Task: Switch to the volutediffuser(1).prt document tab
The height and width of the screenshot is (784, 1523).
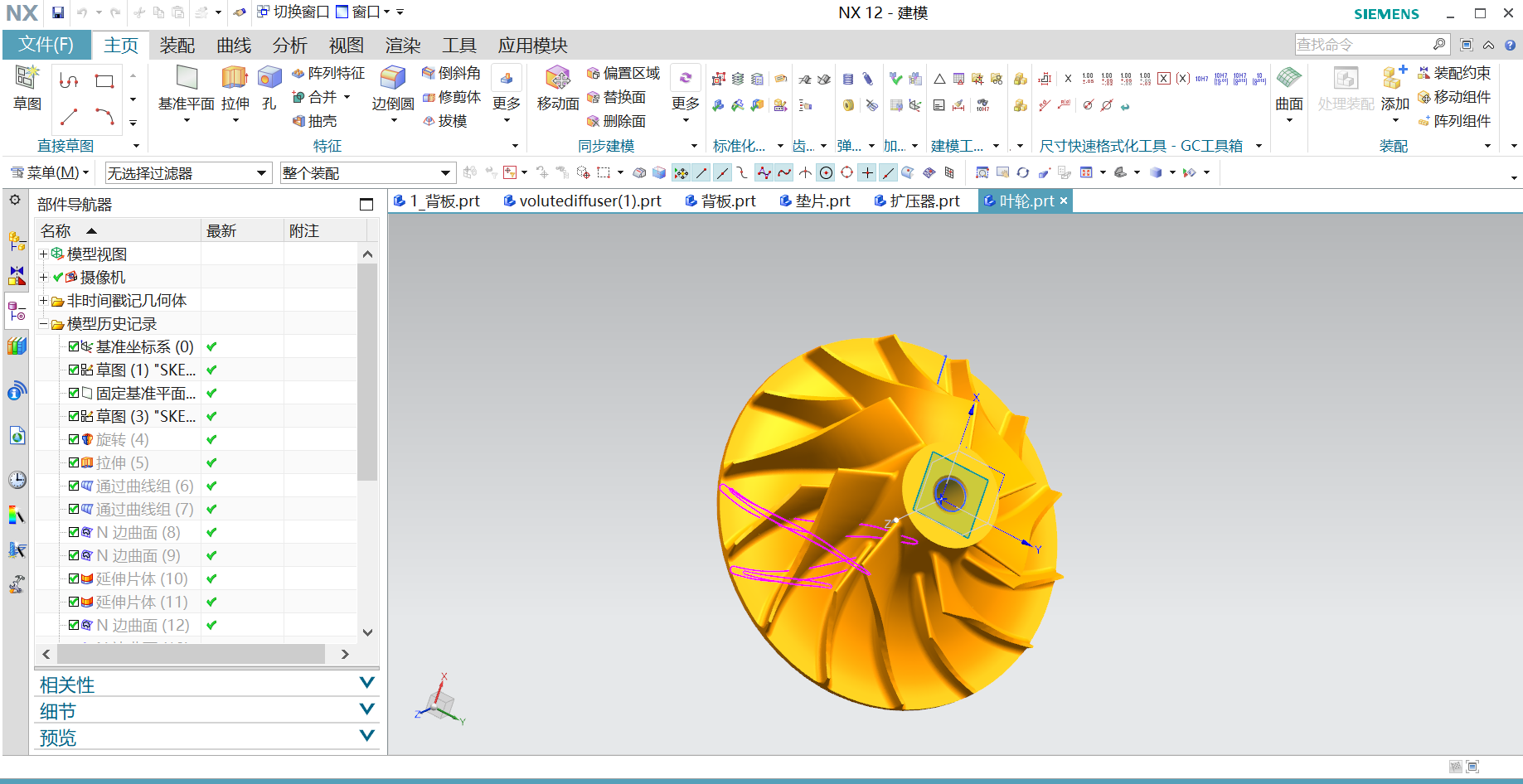Action: pyautogui.click(x=582, y=201)
